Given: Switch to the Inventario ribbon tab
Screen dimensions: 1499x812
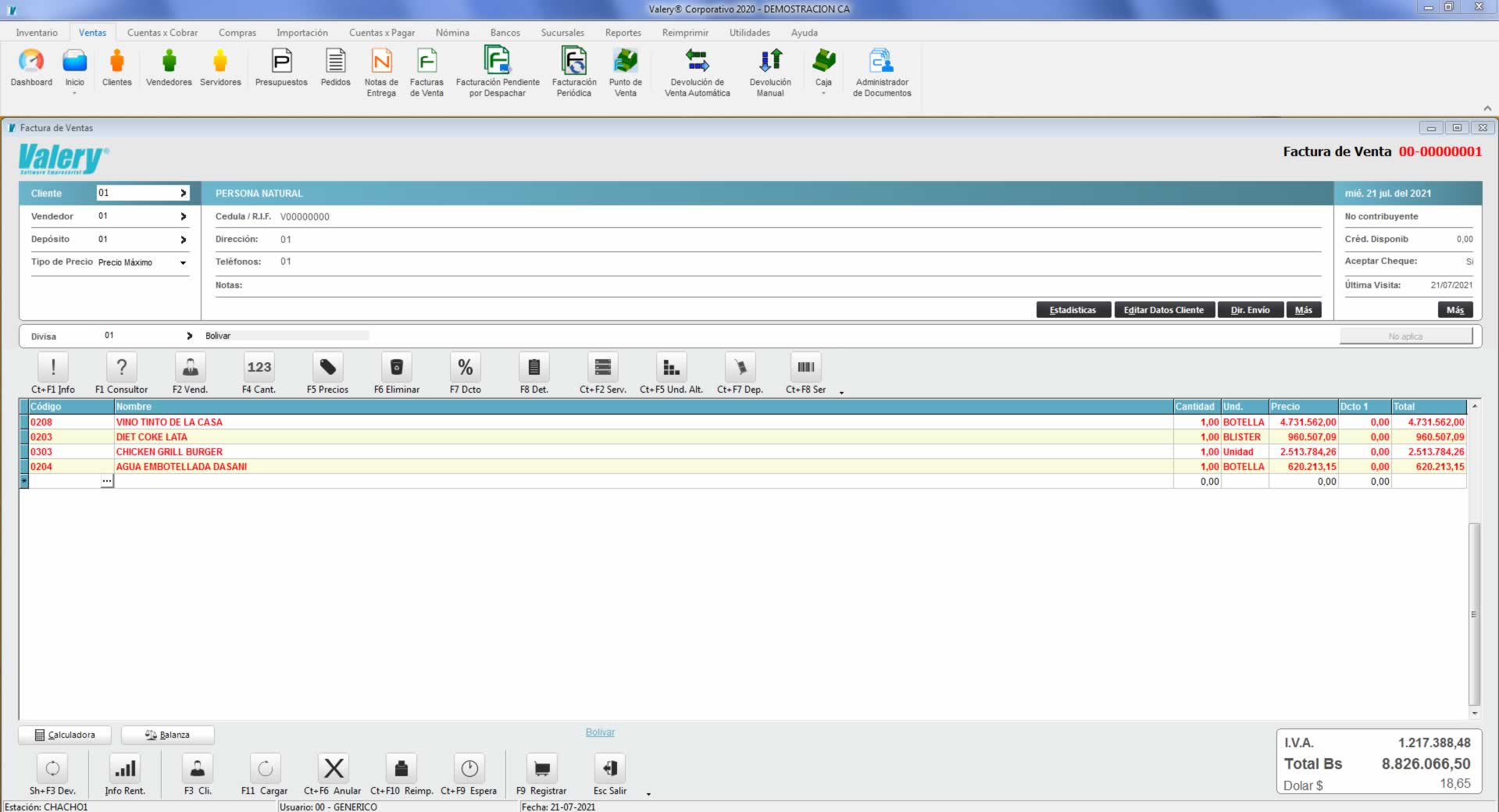Looking at the screenshot, I should click(37, 33).
